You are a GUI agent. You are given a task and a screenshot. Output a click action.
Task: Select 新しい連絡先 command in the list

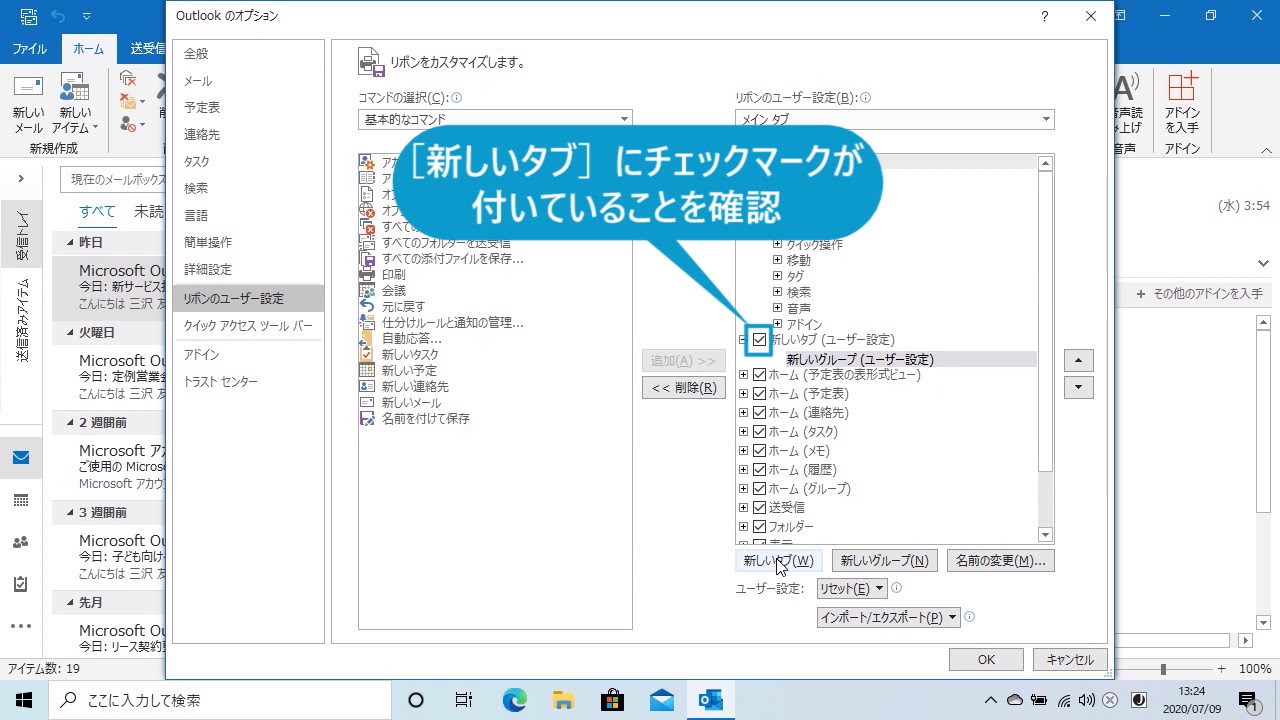click(415, 386)
